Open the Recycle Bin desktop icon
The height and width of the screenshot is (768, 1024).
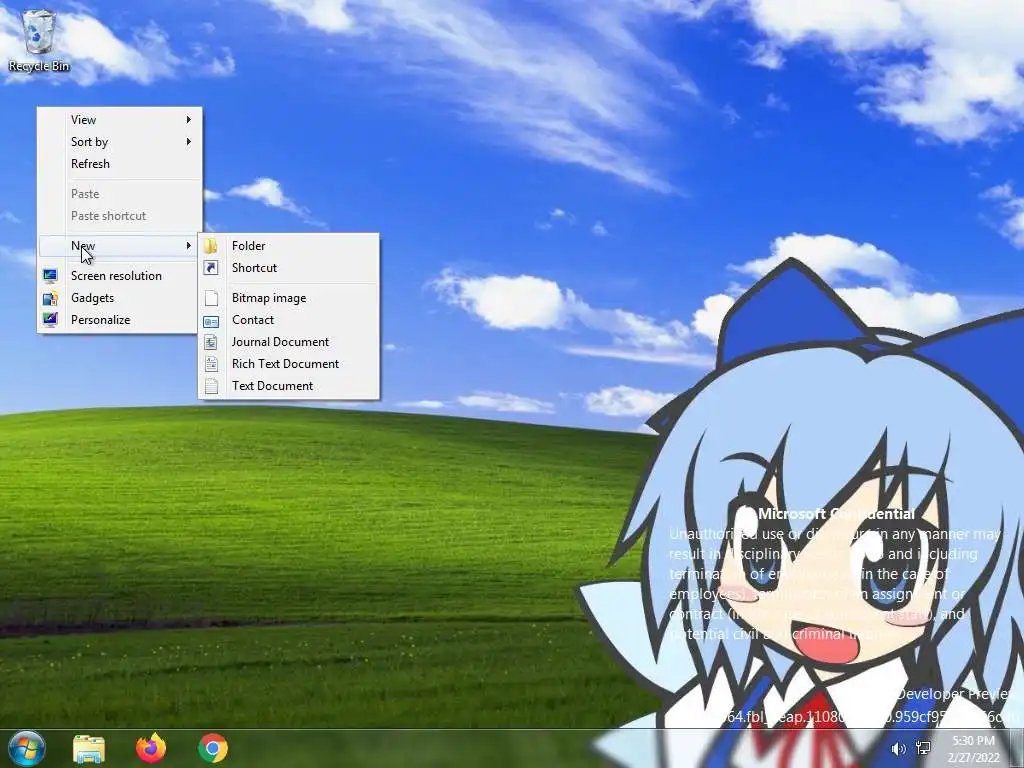[39, 41]
